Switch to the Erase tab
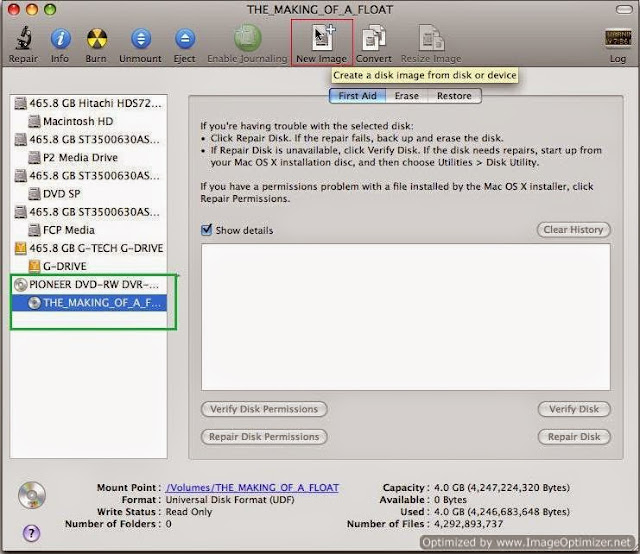This screenshot has width=640, height=554. pos(407,96)
